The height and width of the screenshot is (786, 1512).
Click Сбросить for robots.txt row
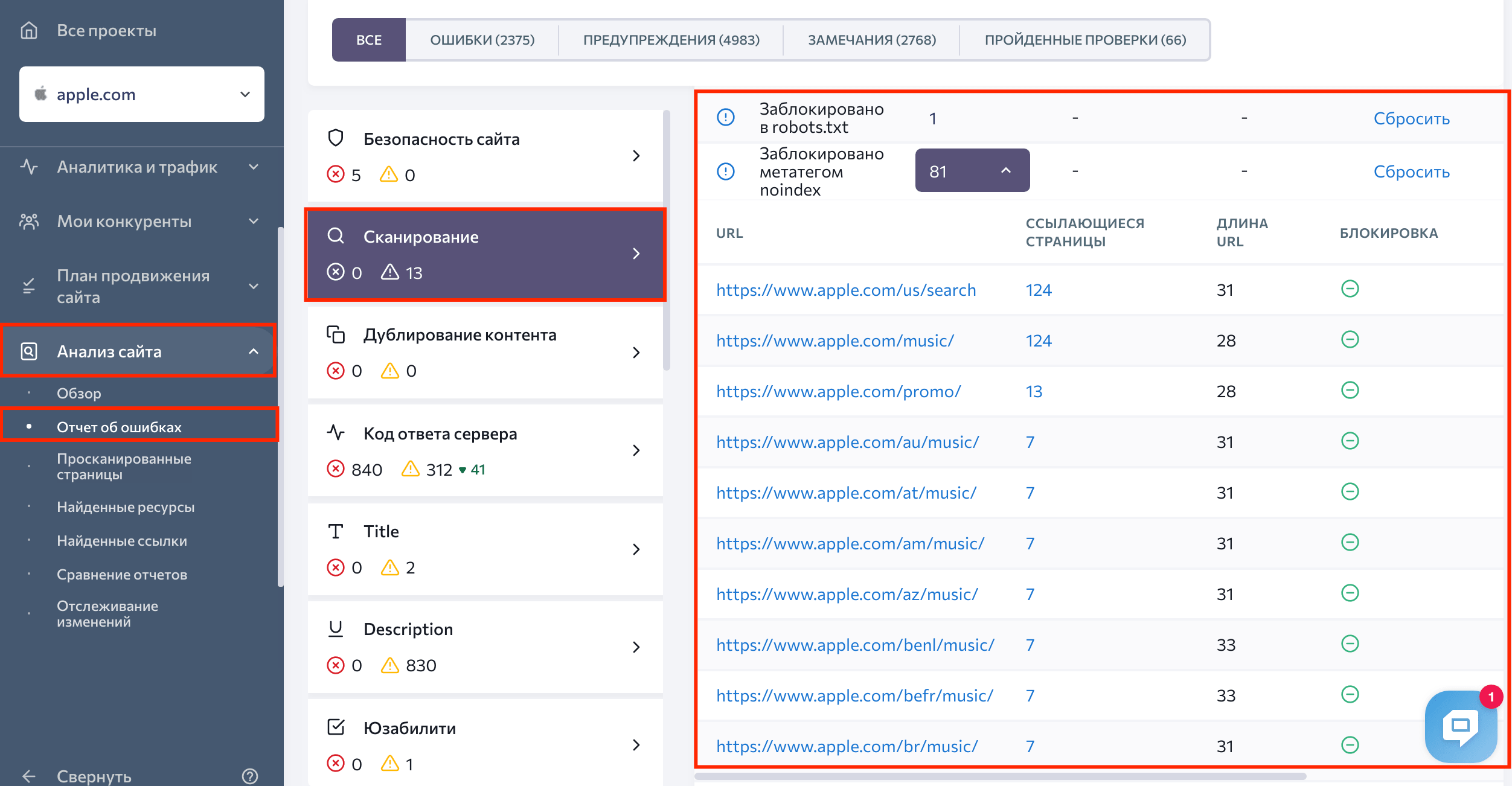coord(1411,118)
